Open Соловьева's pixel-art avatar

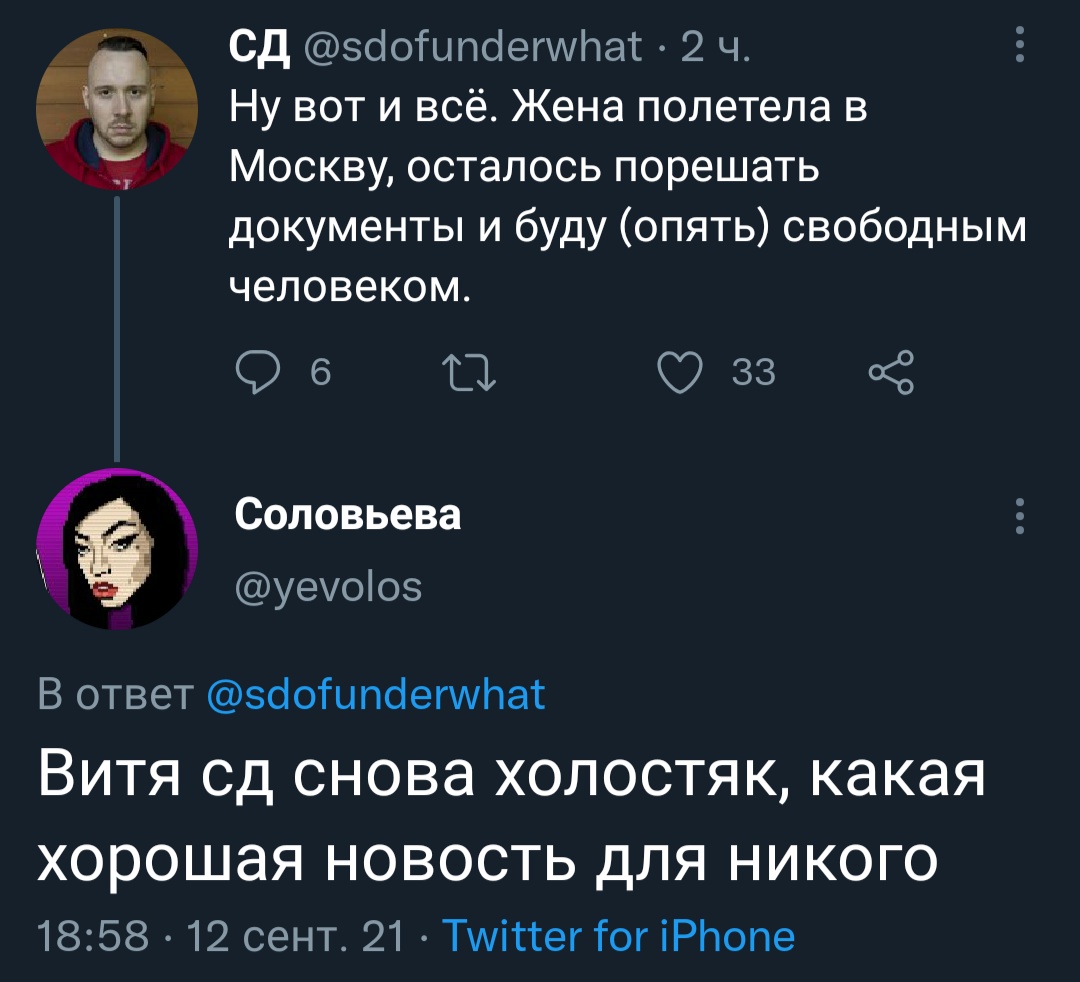tap(116, 548)
